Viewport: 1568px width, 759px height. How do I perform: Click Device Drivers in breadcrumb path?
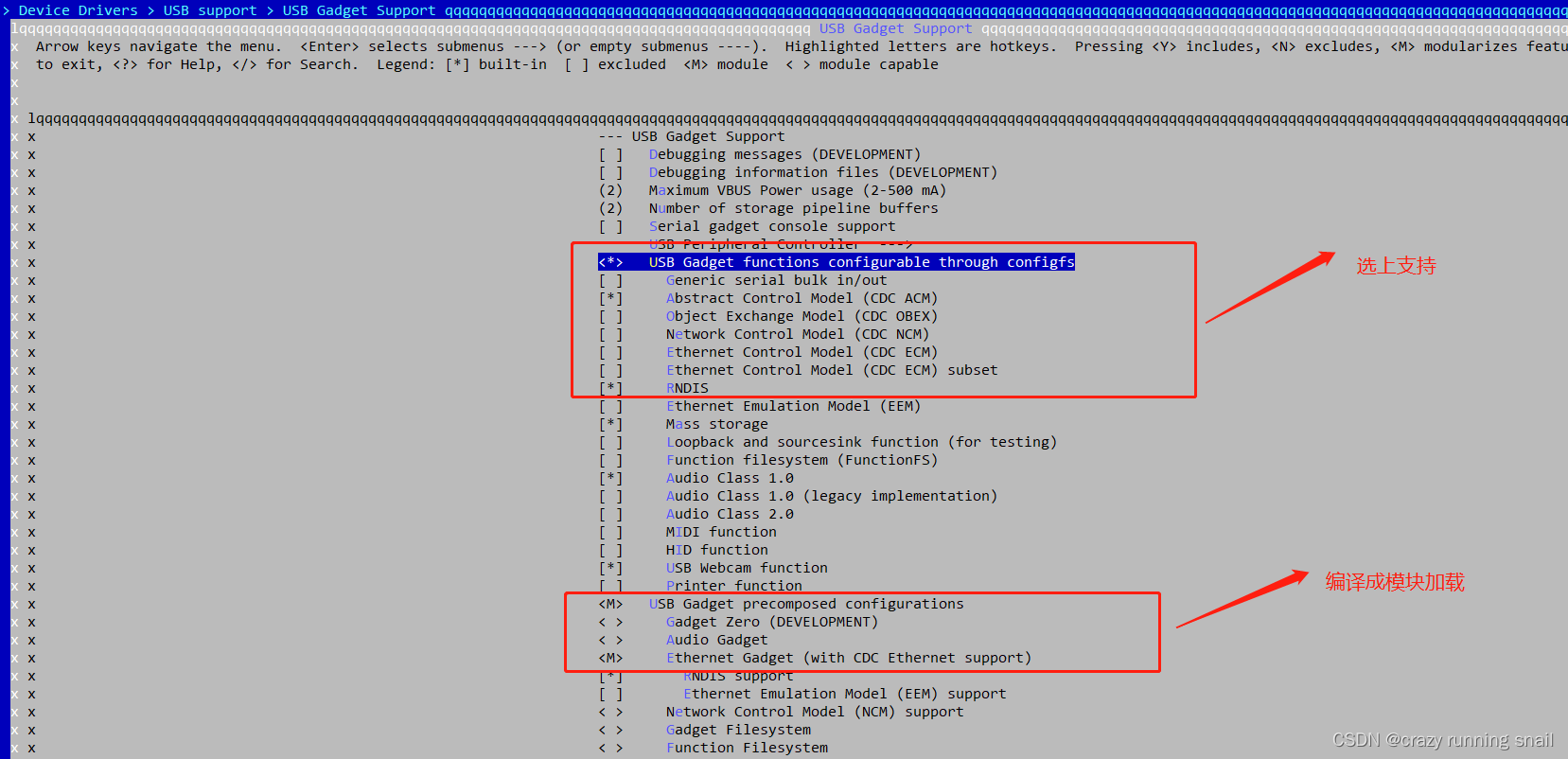coord(79,10)
